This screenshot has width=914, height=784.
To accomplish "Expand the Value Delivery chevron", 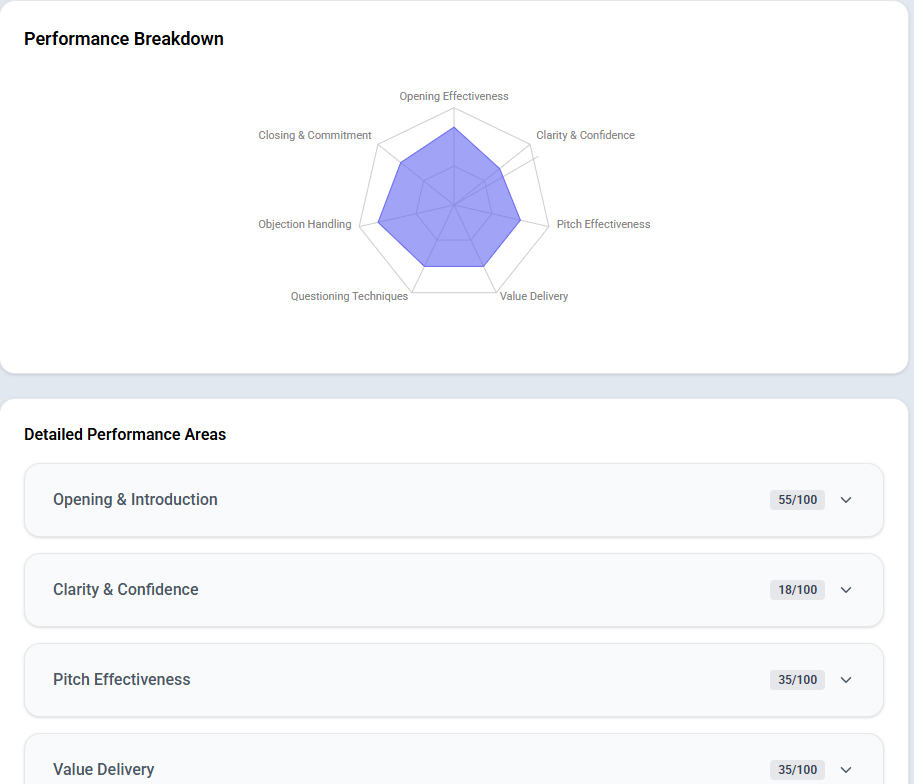I will coord(846,769).
